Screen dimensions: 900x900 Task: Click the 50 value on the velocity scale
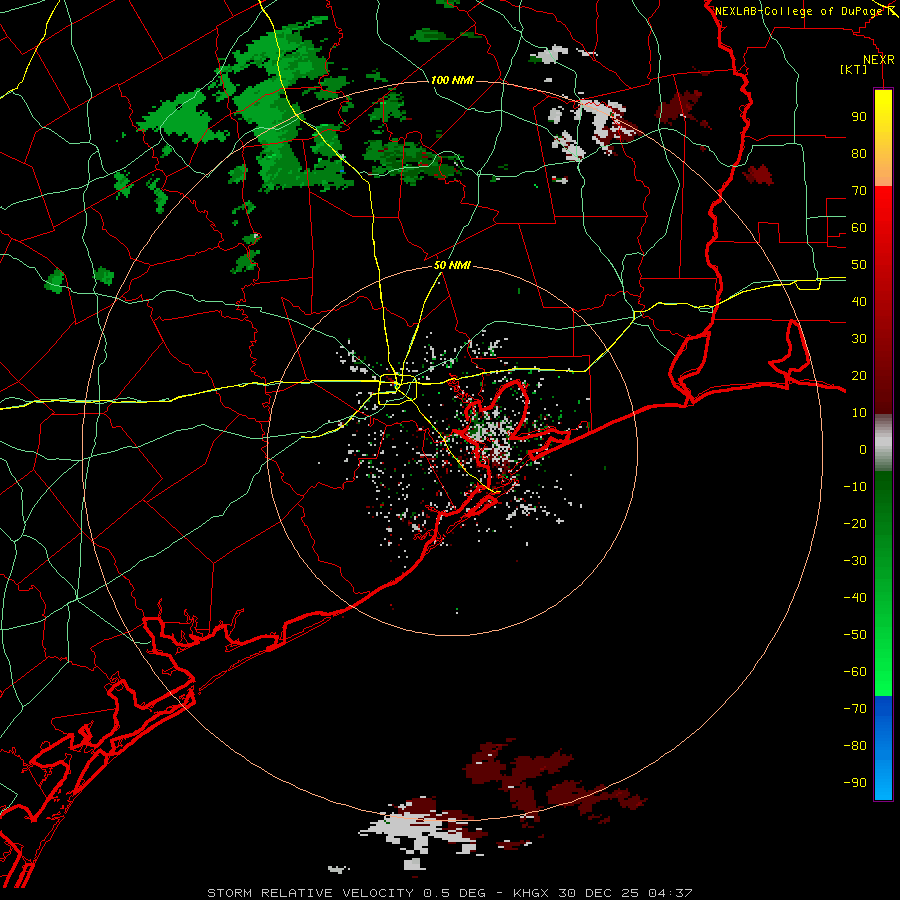(x=859, y=265)
